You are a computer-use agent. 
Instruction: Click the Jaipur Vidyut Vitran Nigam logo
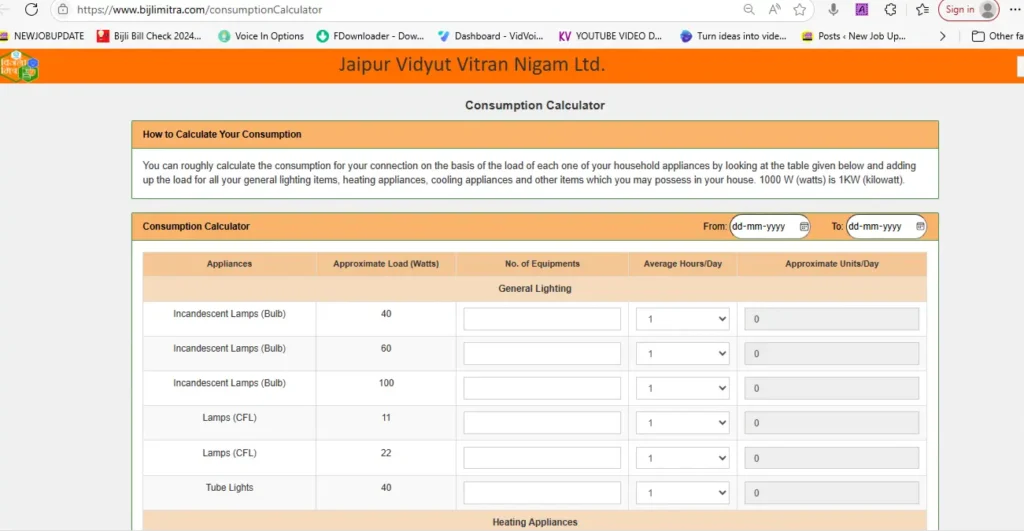point(19,66)
